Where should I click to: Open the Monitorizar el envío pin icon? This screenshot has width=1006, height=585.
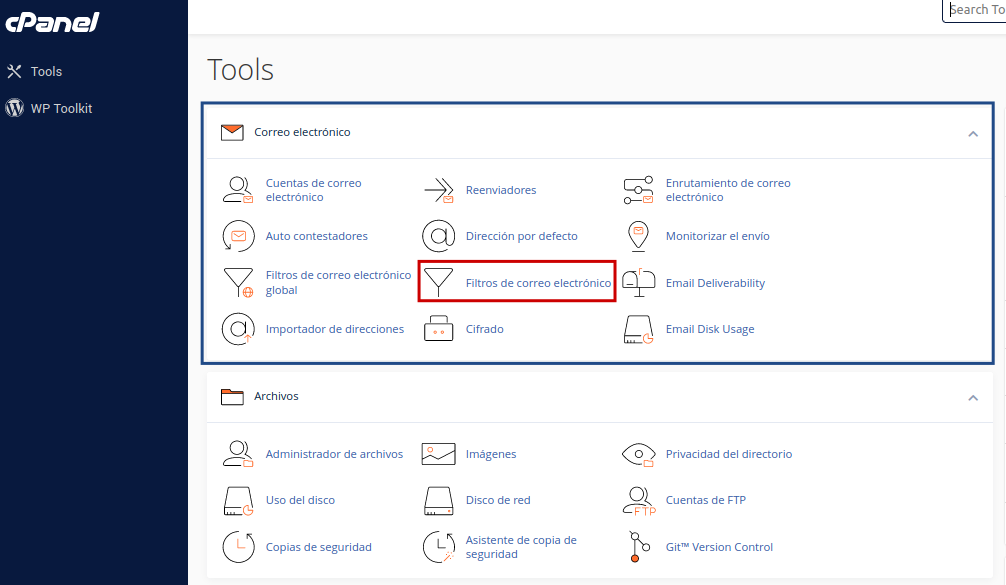(x=638, y=236)
